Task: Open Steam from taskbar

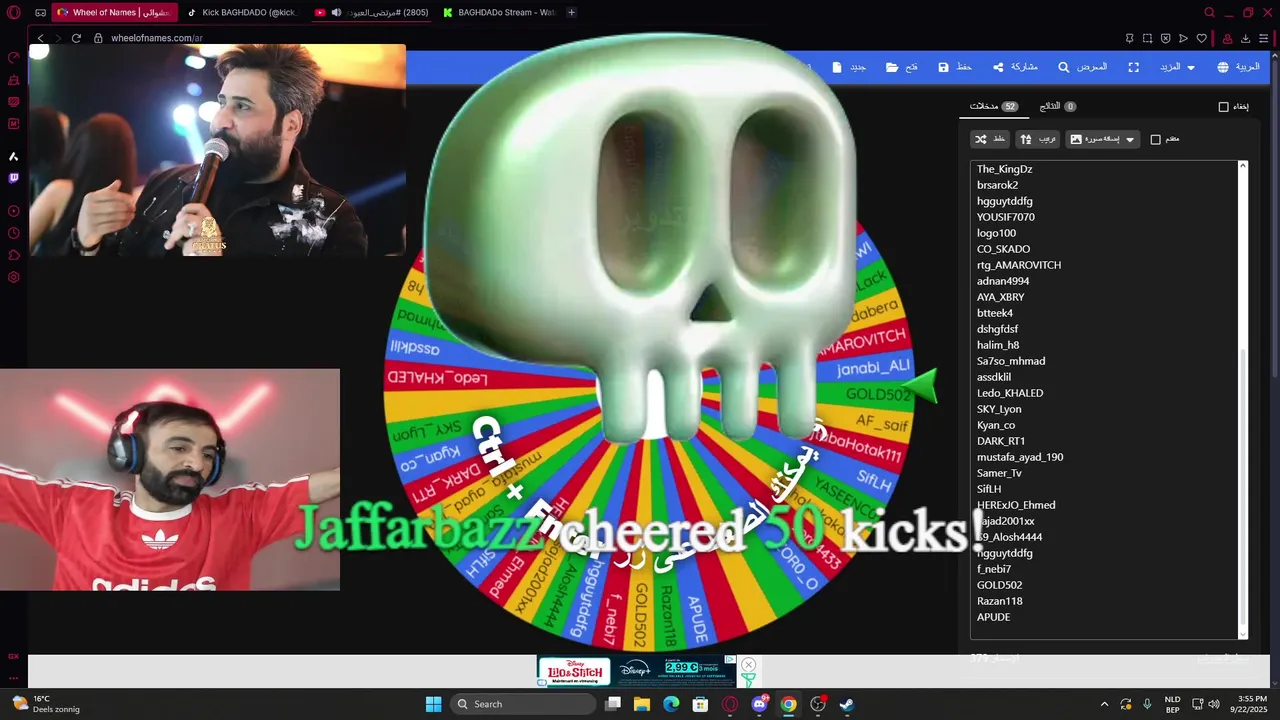Action: click(x=847, y=704)
